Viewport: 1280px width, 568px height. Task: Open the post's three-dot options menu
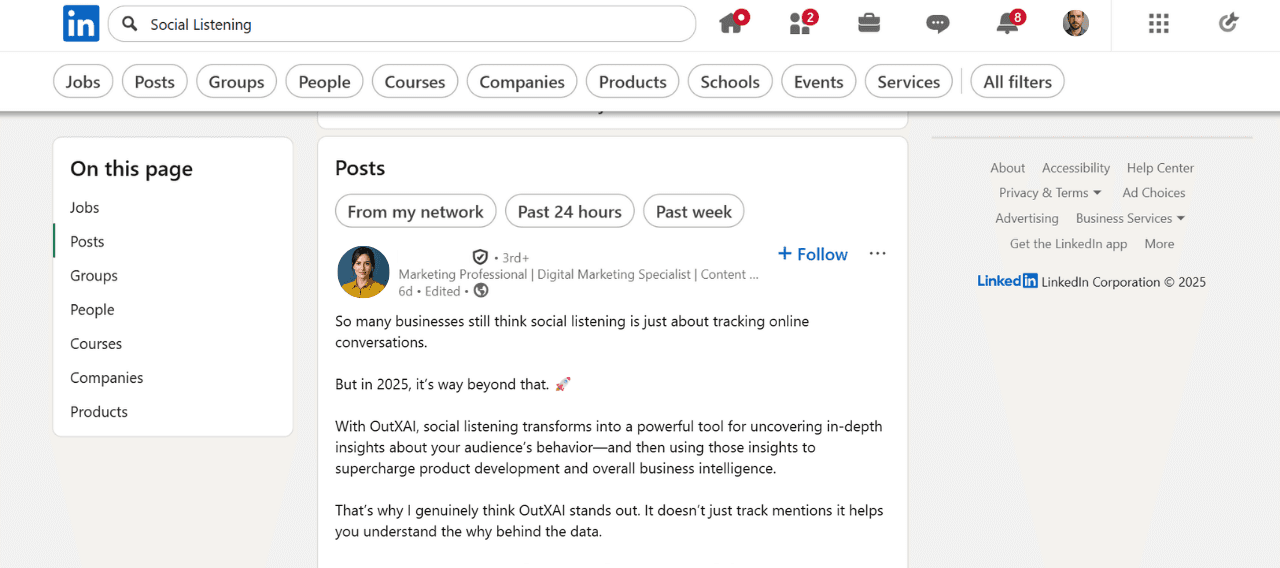(x=877, y=254)
